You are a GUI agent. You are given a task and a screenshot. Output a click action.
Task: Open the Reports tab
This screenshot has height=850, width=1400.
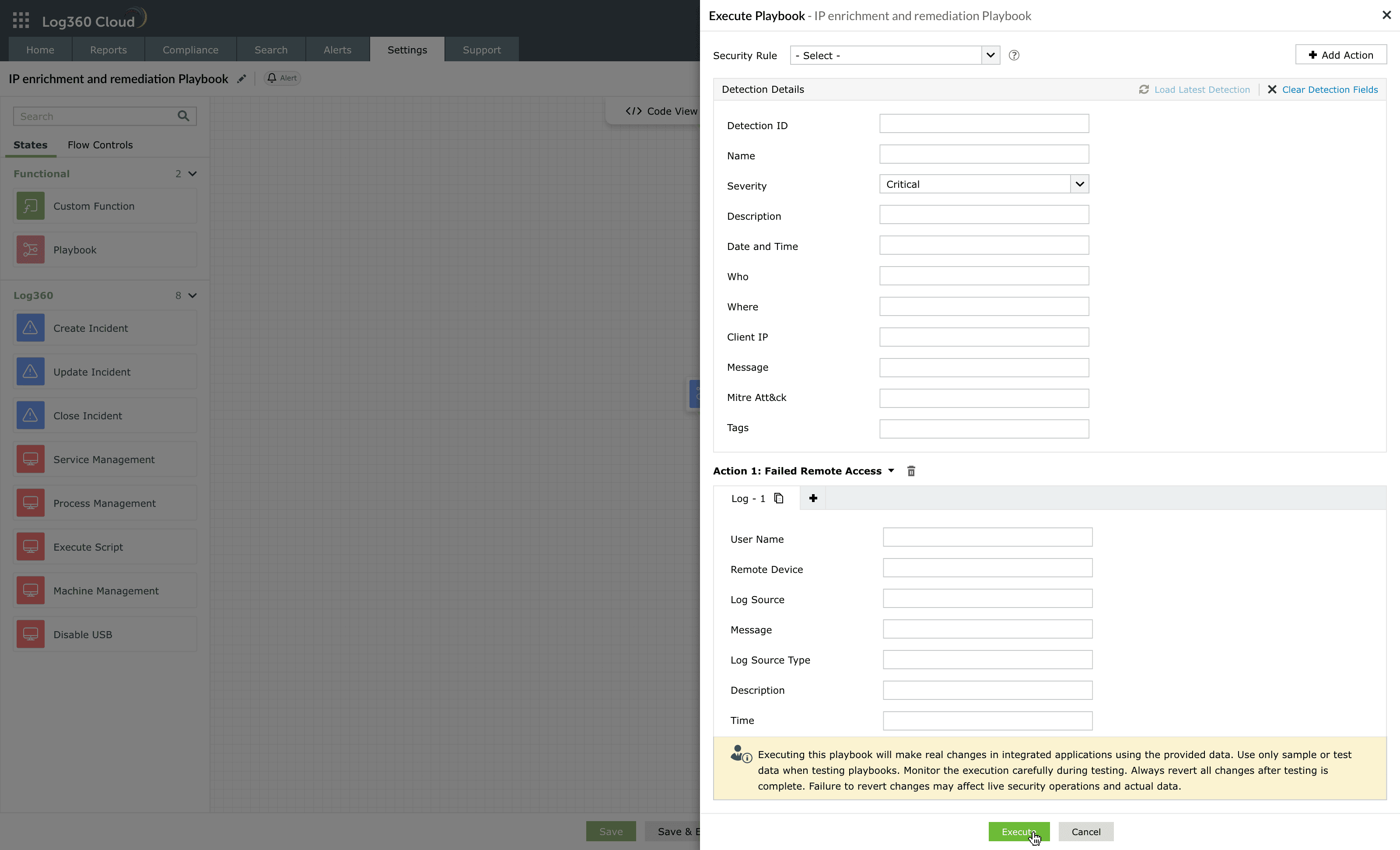pos(108,49)
